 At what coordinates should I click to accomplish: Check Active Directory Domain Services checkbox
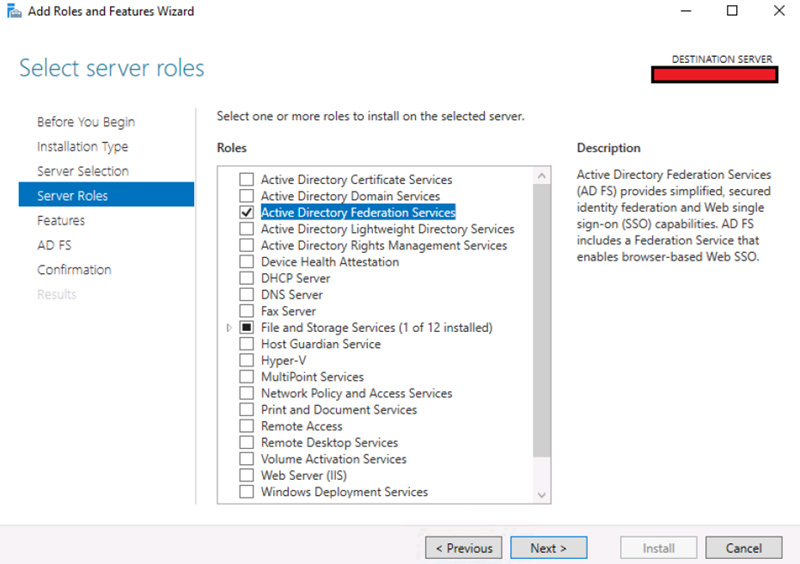pos(246,196)
